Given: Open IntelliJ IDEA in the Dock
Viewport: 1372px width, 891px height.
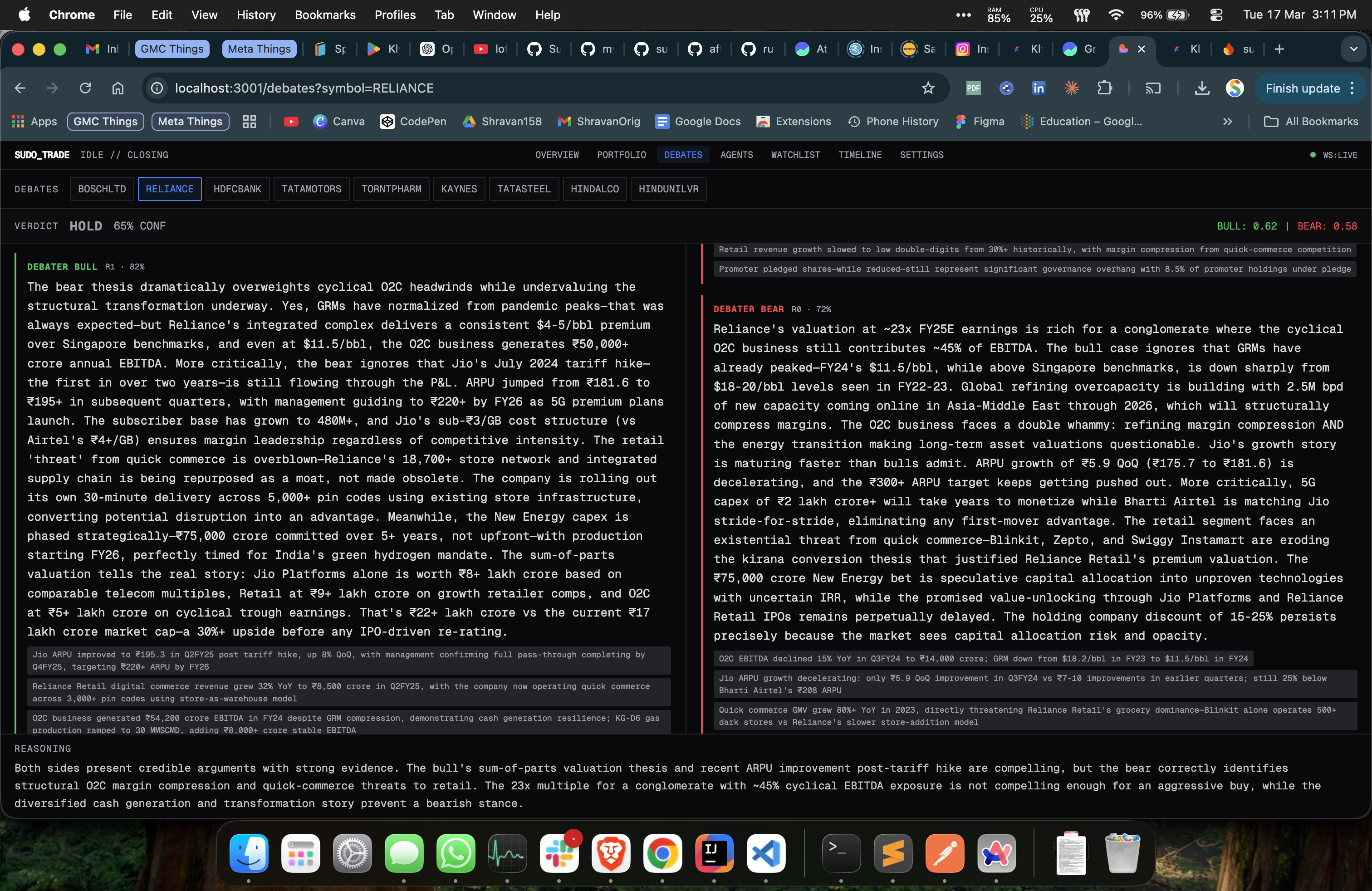Looking at the screenshot, I should pos(714,852).
